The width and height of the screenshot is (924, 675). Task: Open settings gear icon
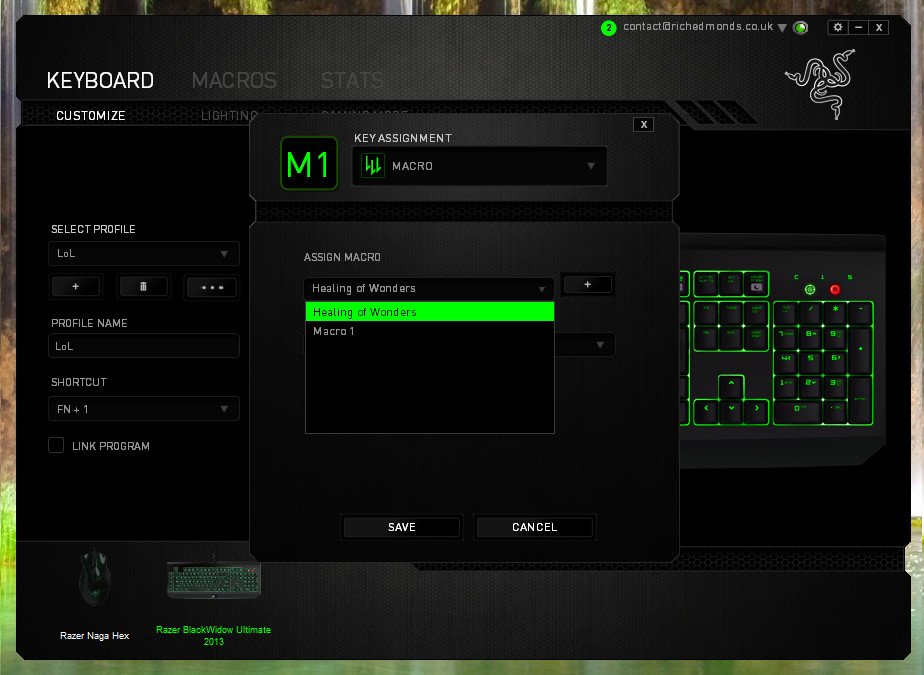point(837,27)
